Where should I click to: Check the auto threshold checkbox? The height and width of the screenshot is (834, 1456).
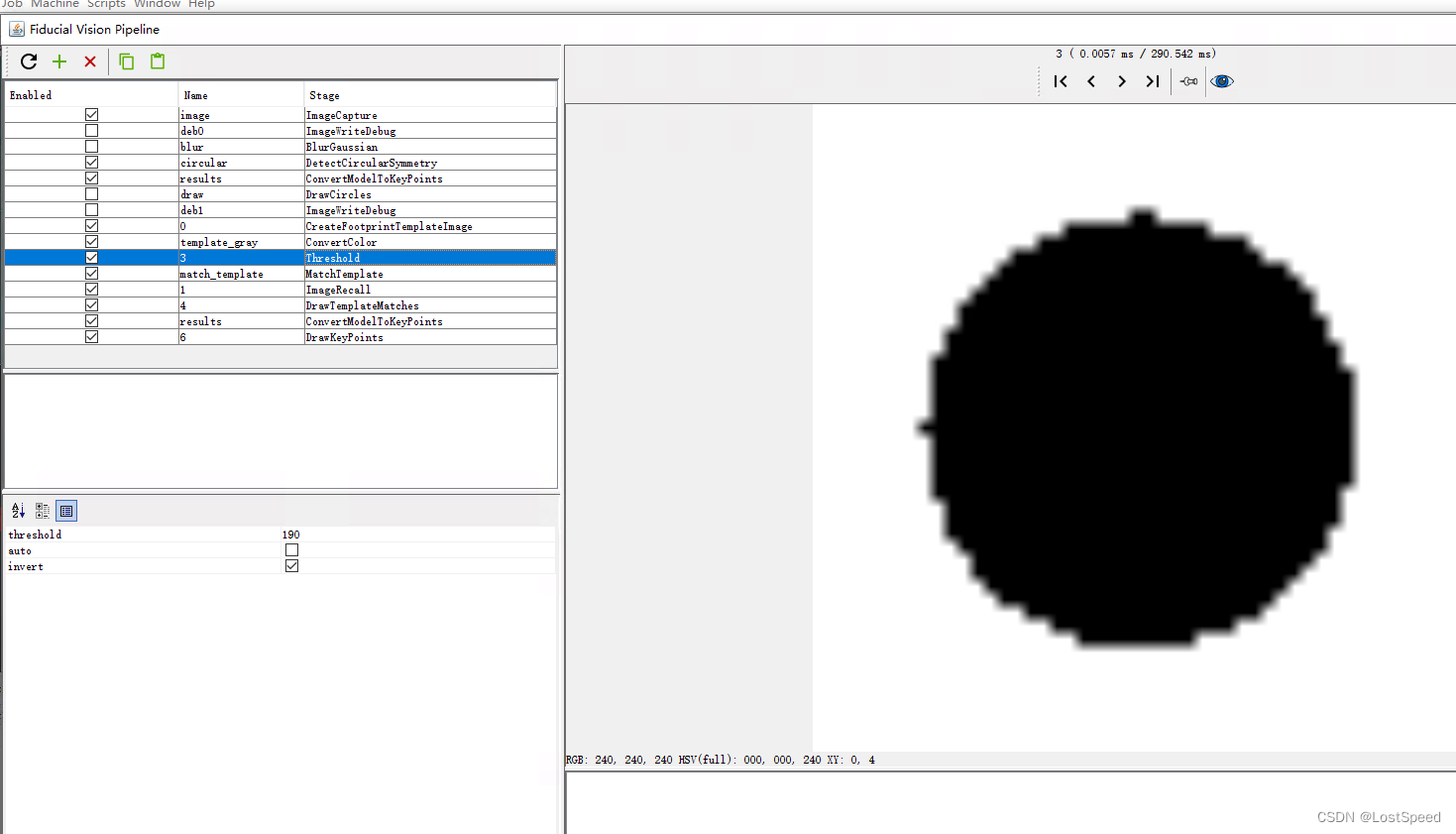coord(291,550)
